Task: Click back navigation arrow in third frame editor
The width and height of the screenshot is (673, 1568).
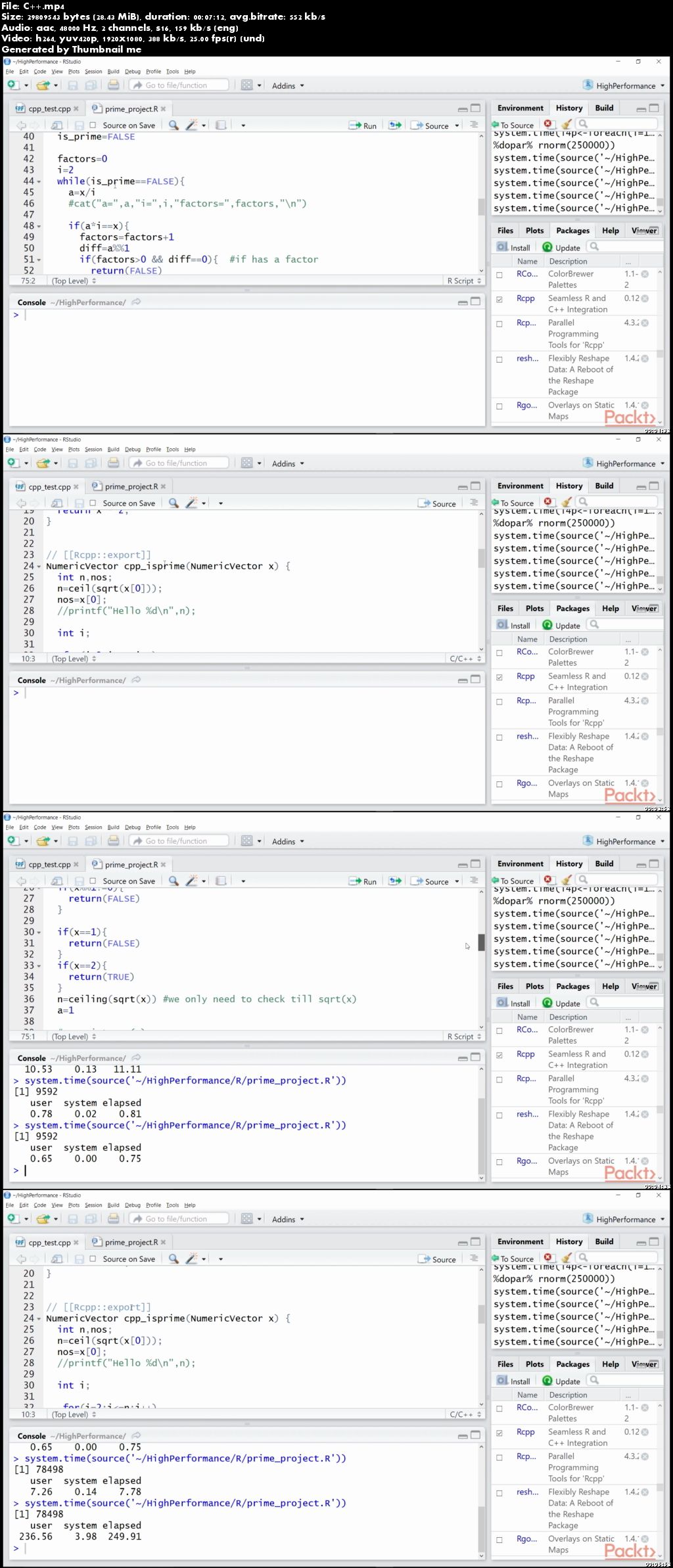Action: [x=20, y=881]
